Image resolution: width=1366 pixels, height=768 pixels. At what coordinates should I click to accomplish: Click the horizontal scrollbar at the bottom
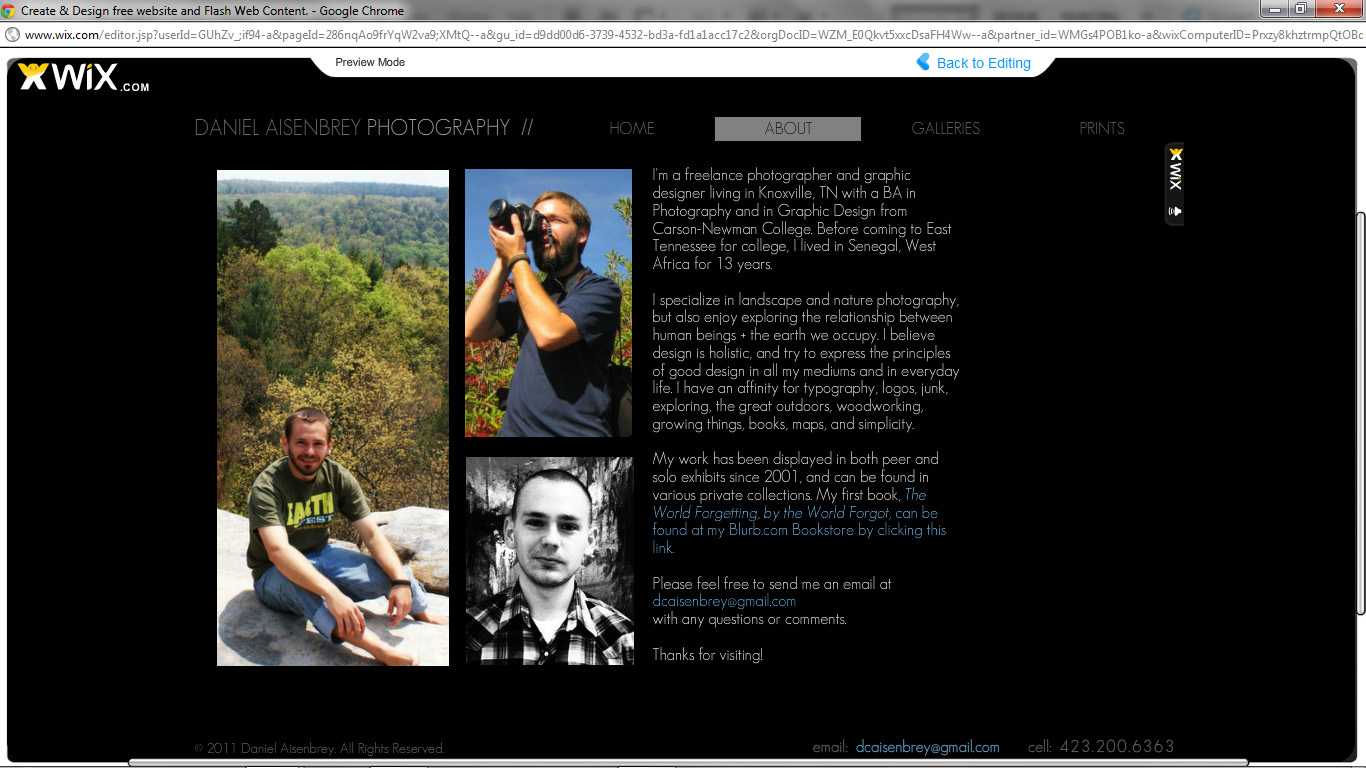coord(689,763)
